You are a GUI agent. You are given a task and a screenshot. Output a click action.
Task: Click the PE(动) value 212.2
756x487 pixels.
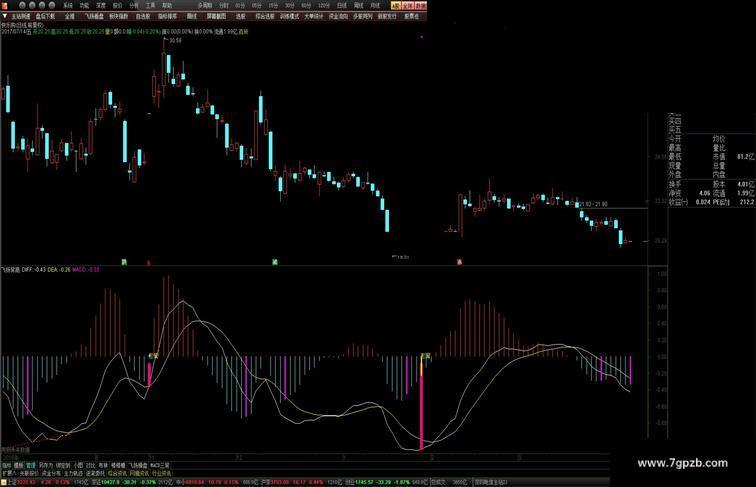747,202
